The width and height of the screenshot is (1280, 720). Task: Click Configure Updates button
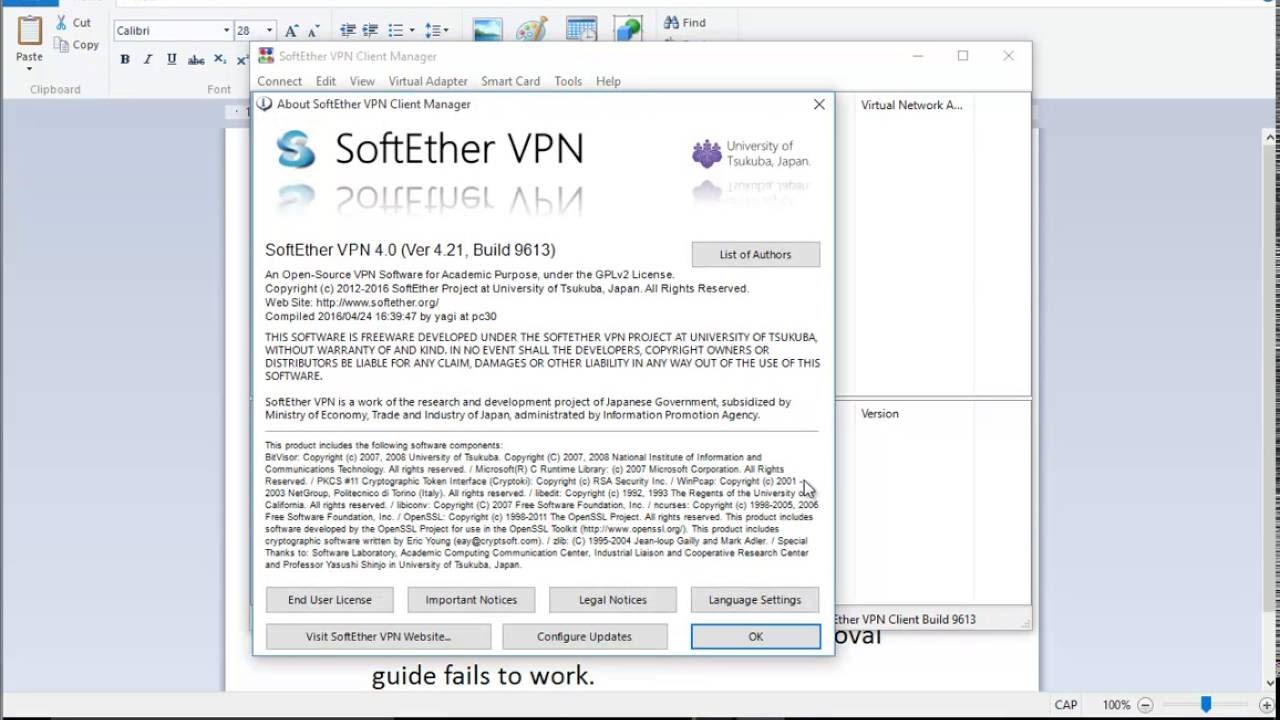584,636
